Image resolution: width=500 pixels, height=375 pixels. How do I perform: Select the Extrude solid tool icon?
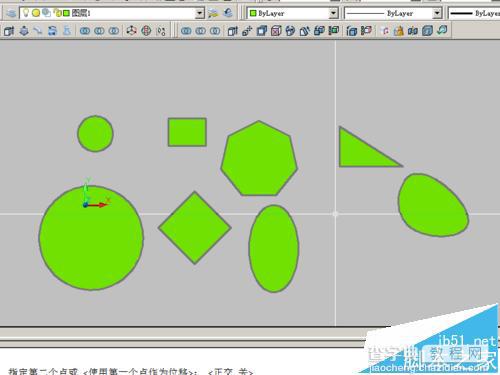(9, 31)
